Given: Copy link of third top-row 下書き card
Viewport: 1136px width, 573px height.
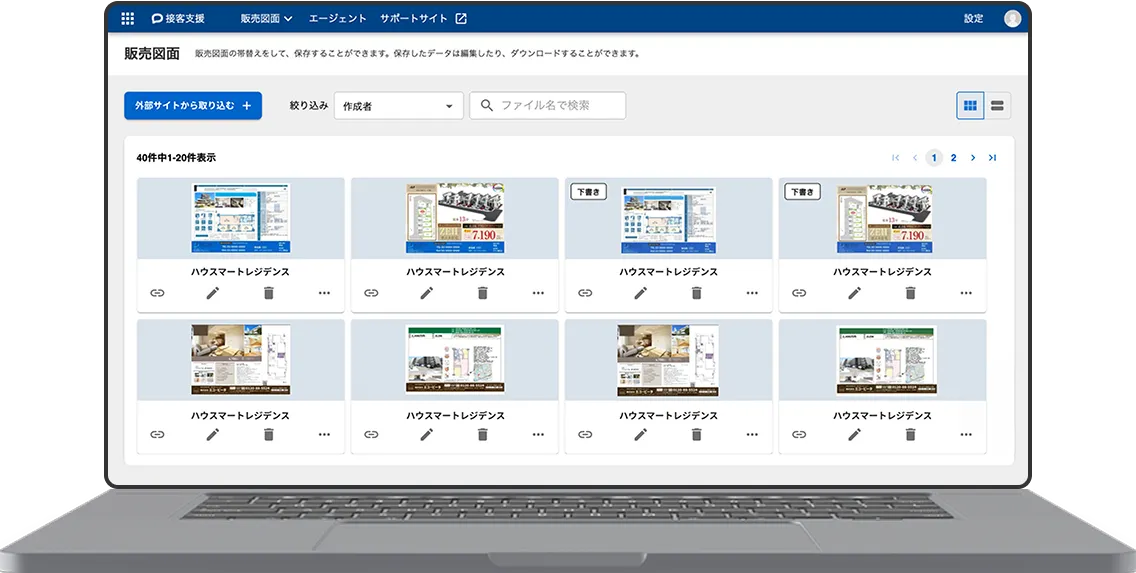Looking at the screenshot, I should coord(585,293).
